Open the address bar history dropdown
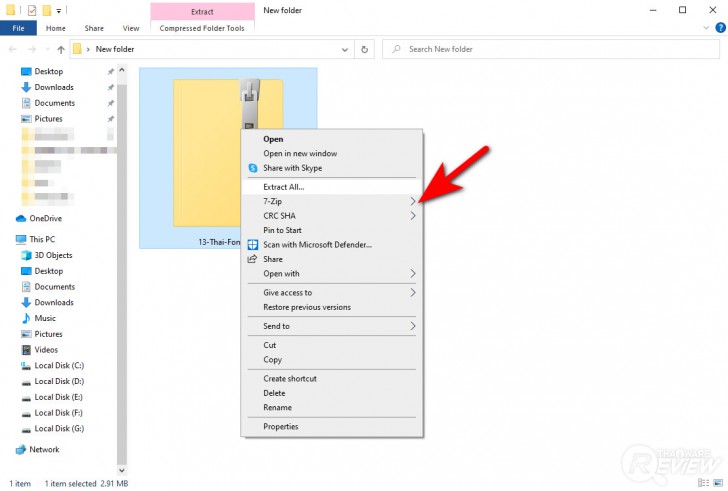 pyautogui.click(x=345, y=50)
